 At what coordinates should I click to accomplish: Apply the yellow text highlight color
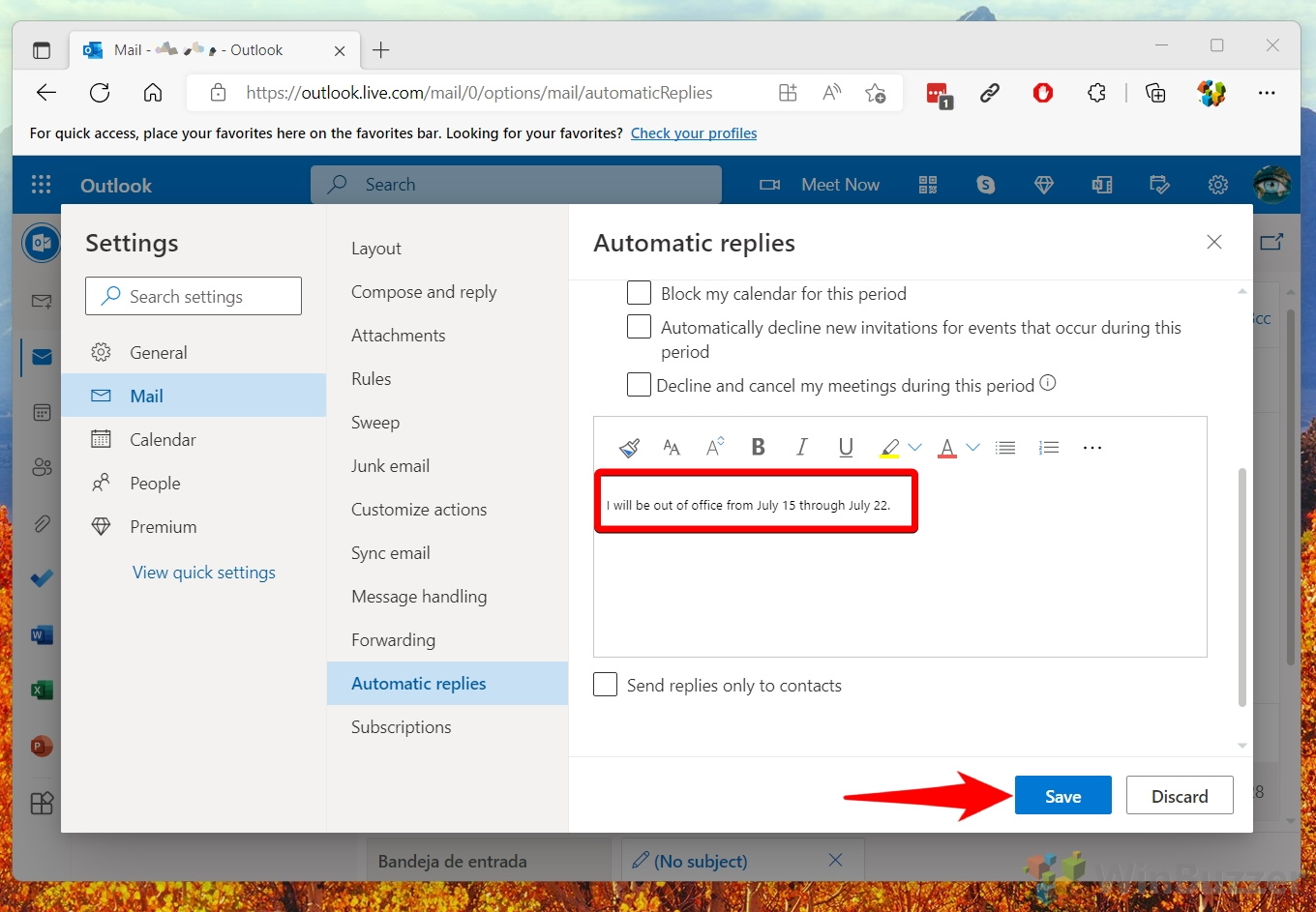pyautogui.click(x=889, y=448)
